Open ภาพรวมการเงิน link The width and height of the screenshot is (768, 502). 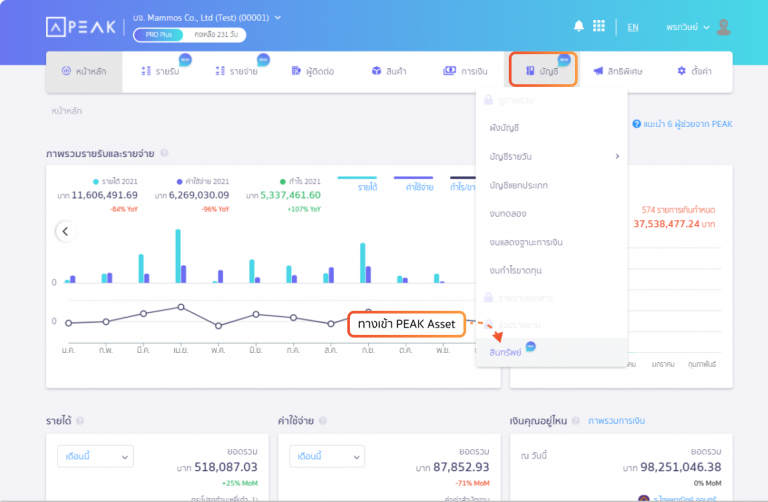tap(616, 421)
